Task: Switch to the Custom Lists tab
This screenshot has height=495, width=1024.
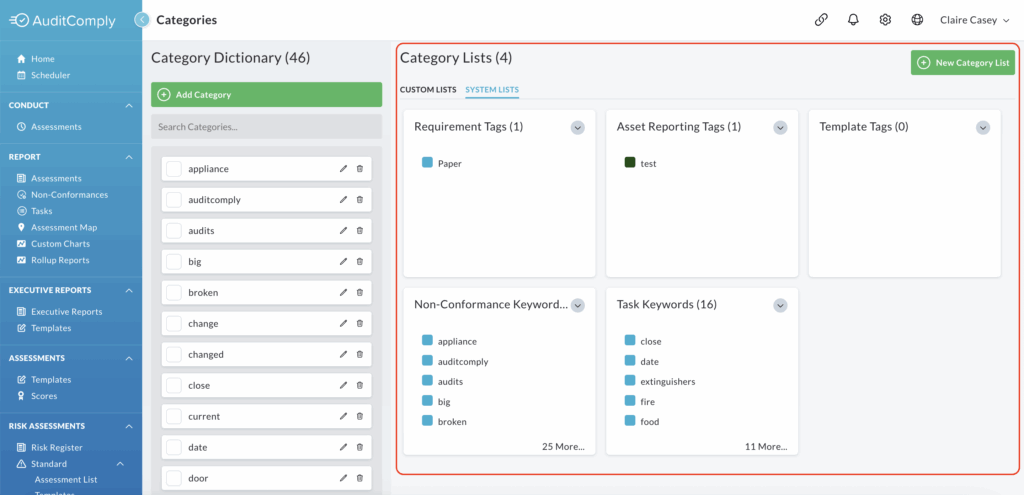Action: (428, 90)
